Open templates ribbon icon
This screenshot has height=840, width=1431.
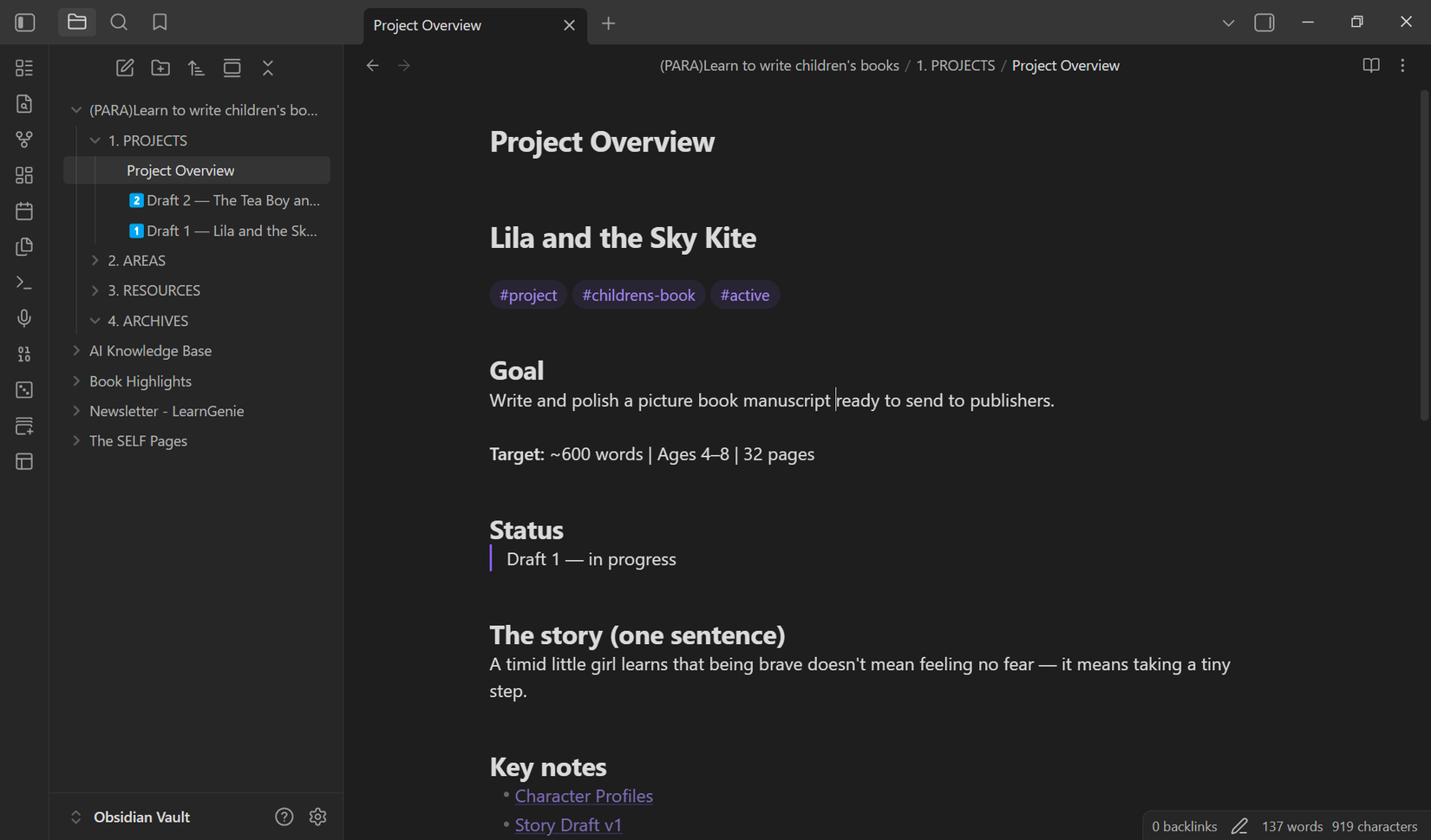point(24,247)
